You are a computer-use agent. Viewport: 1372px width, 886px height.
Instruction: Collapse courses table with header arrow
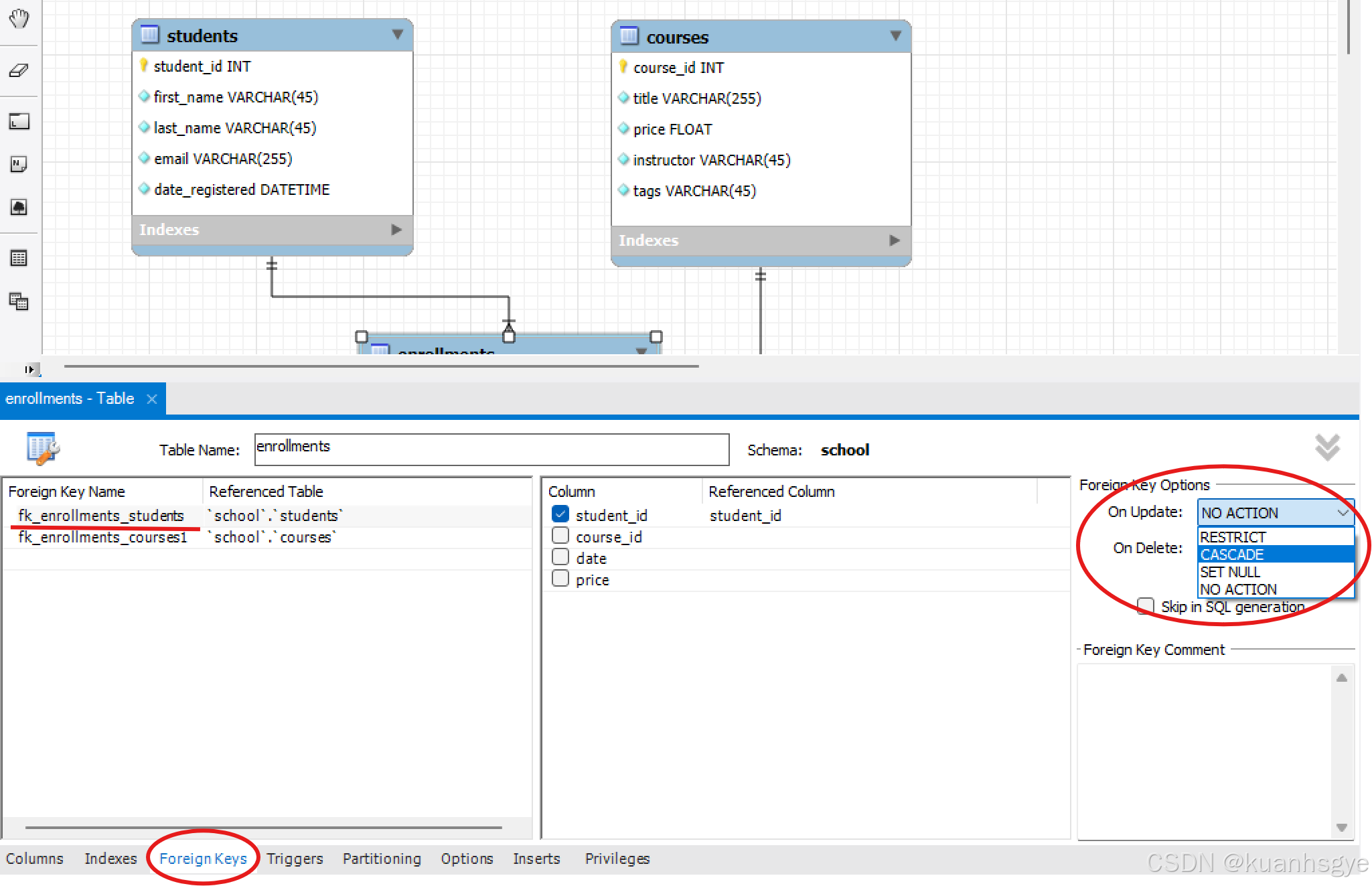pyautogui.click(x=895, y=36)
